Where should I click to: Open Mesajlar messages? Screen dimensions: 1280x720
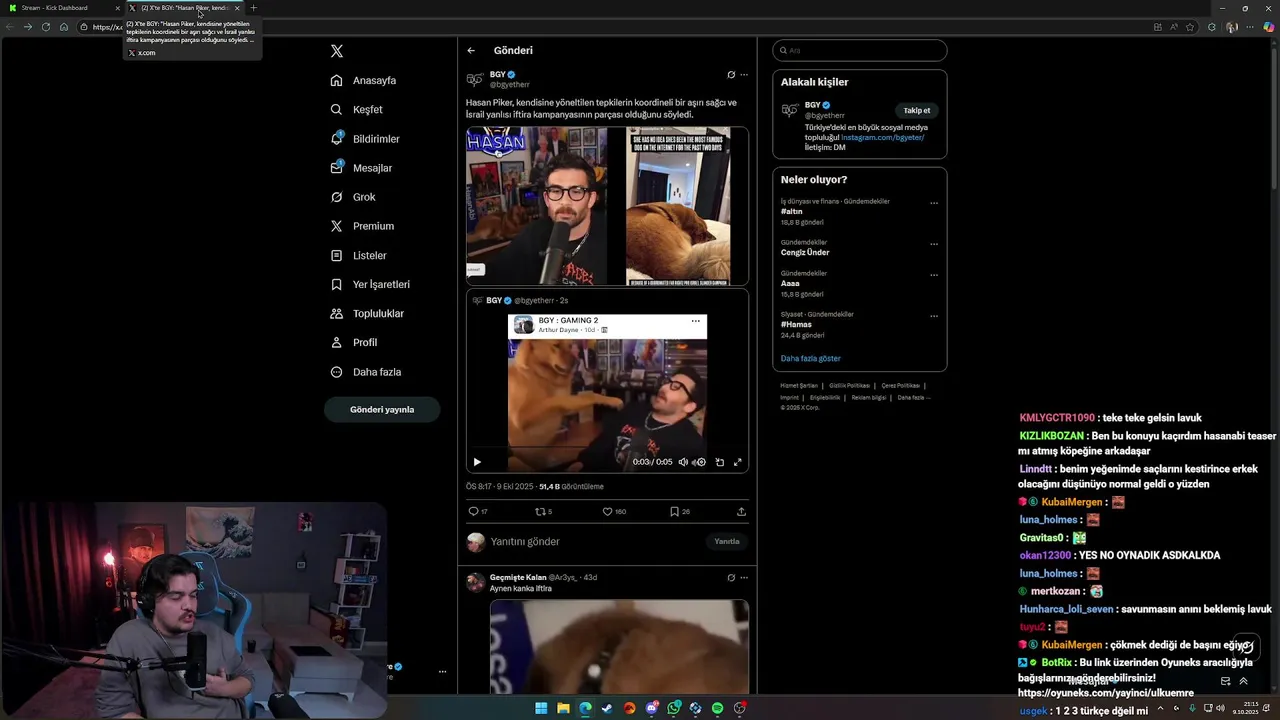(x=361, y=168)
